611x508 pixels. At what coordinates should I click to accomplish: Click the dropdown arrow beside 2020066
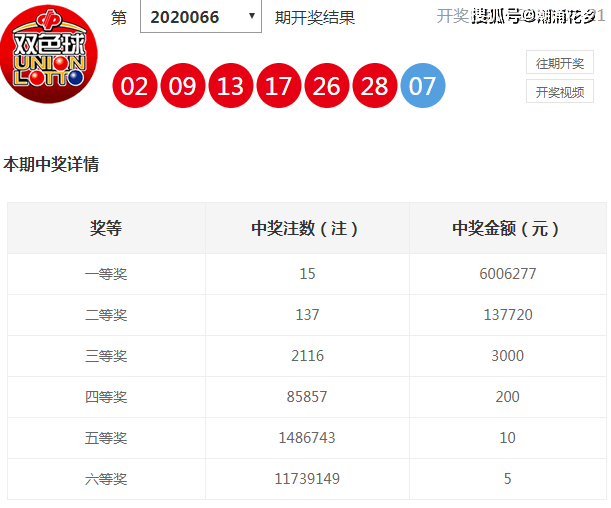pyautogui.click(x=252, y=16)
